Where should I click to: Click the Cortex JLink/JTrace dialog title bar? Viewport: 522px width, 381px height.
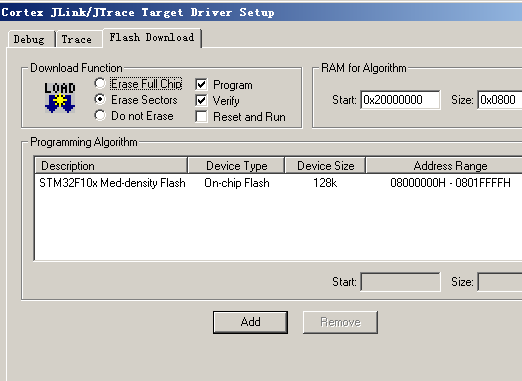coord(261,12)
